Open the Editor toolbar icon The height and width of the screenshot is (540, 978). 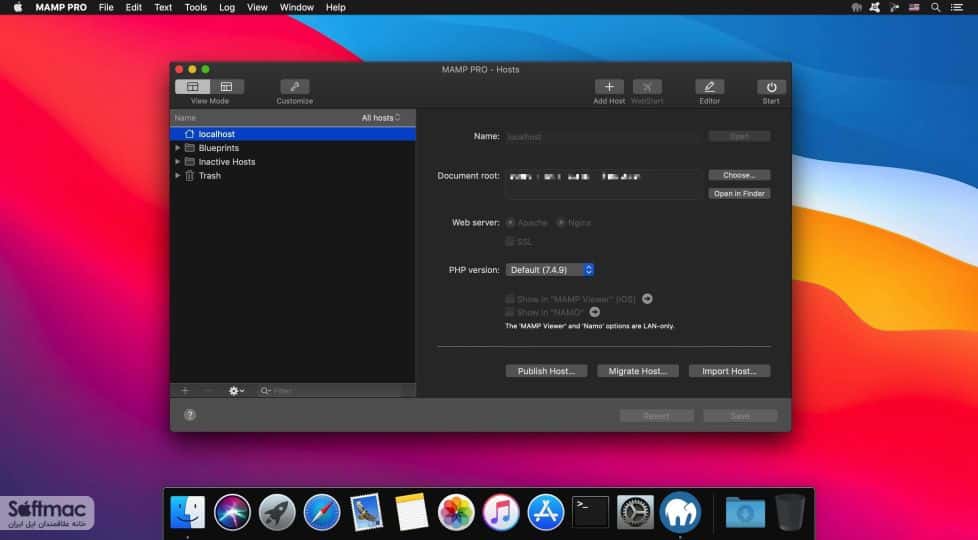(710, 87)
